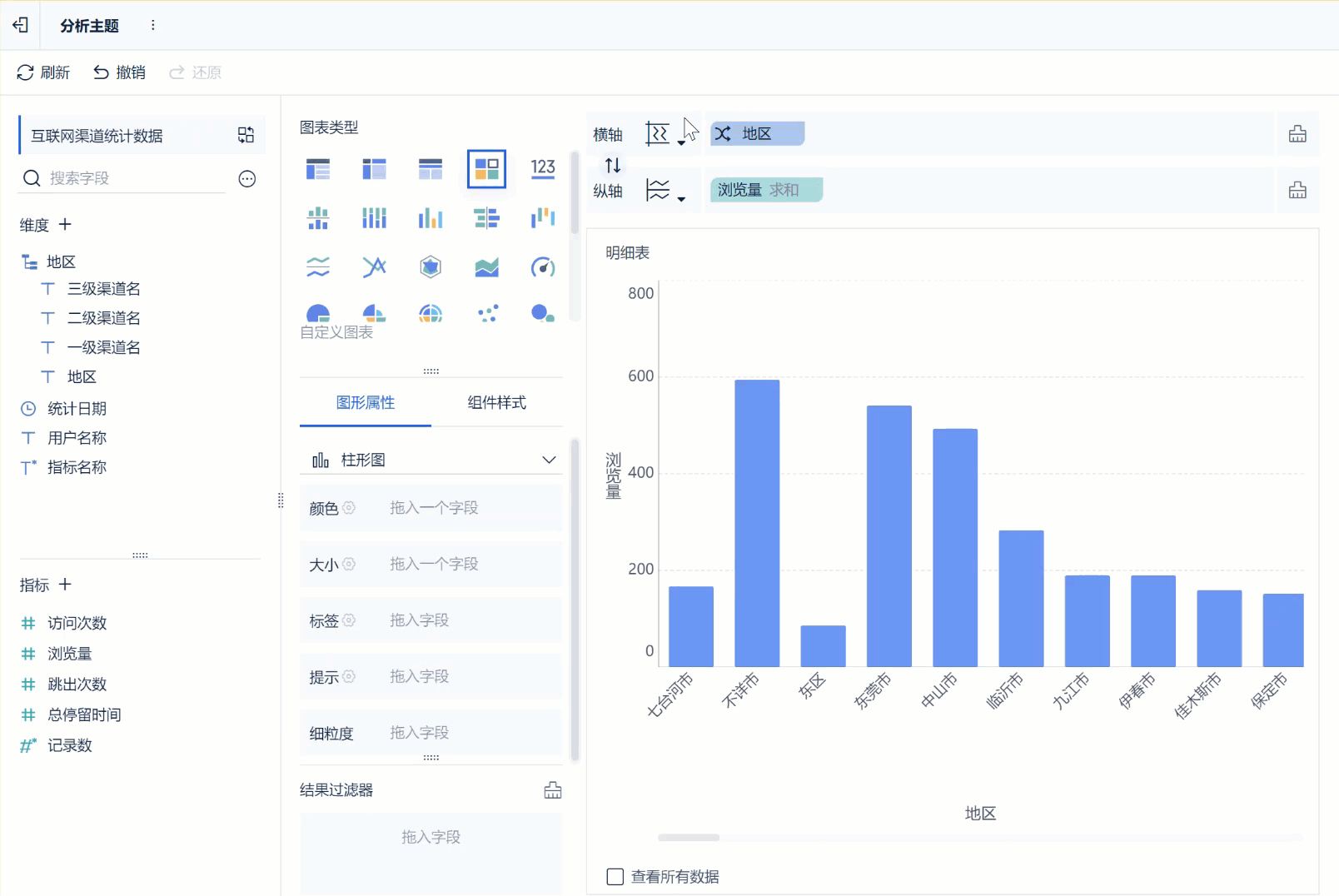Screen dimensions: 1339x896
Task: Choose the comparison bar chart icon
Action: (486, 218)
